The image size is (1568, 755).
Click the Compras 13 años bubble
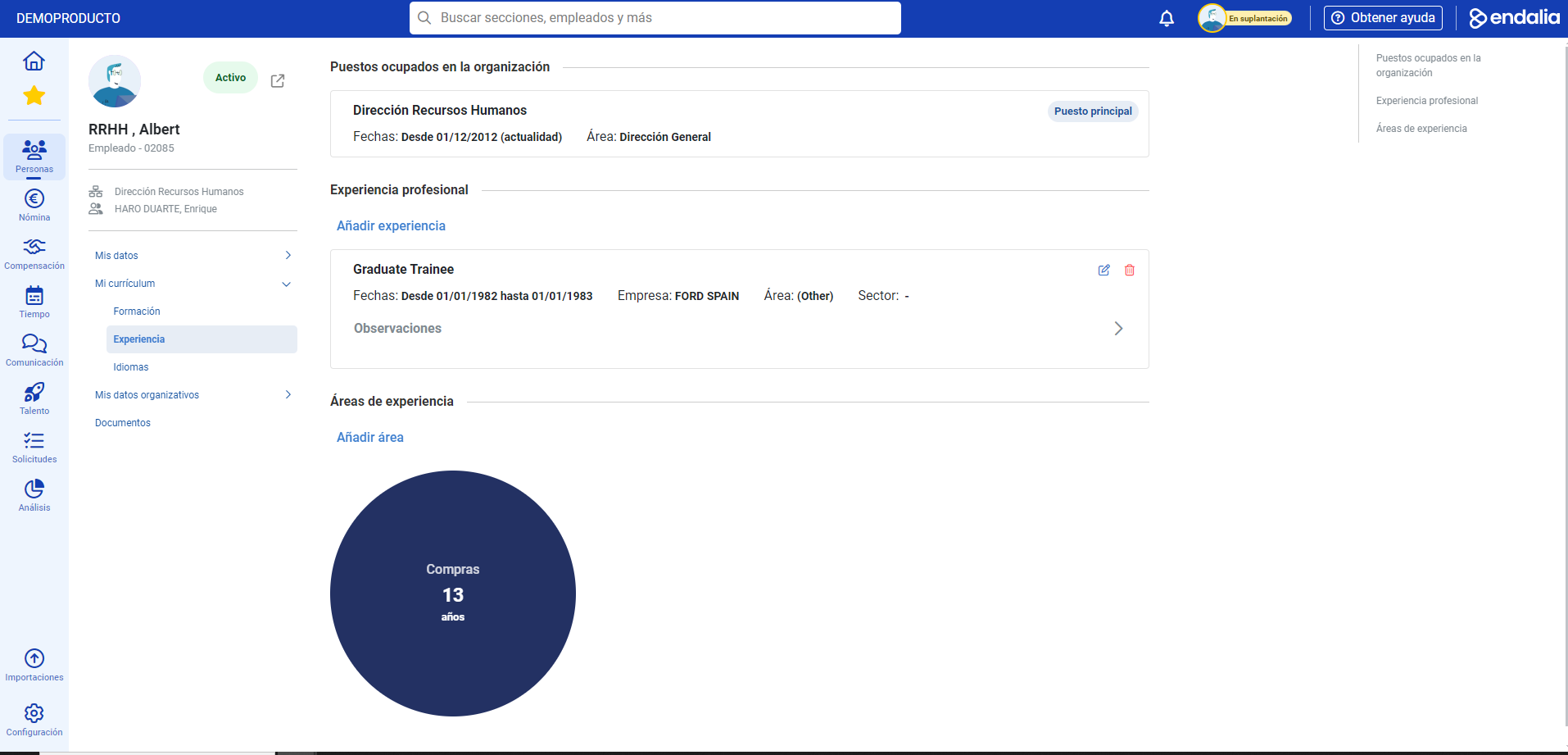point(453,594)
